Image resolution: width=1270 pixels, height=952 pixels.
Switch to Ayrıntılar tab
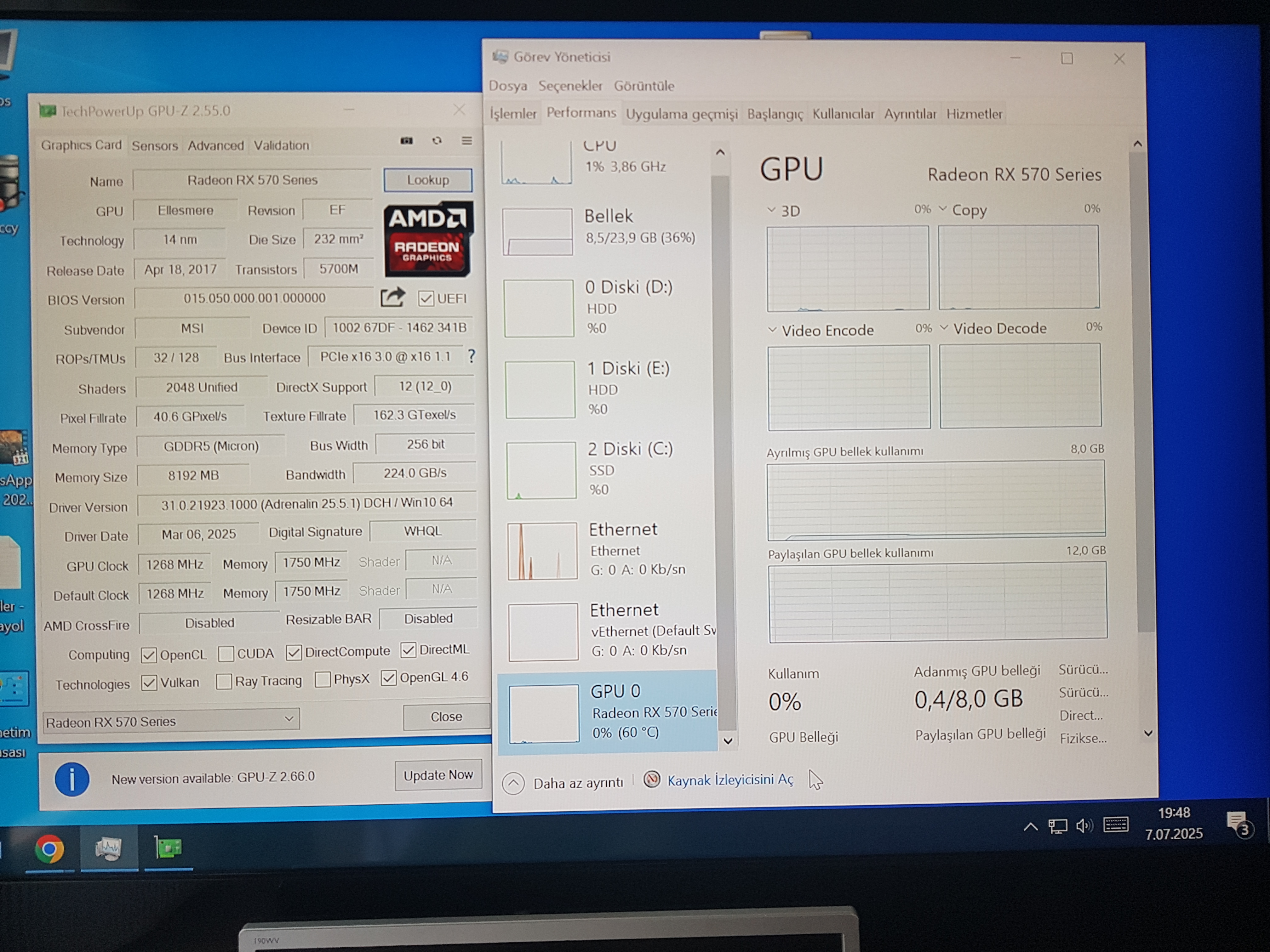[910, 114]
